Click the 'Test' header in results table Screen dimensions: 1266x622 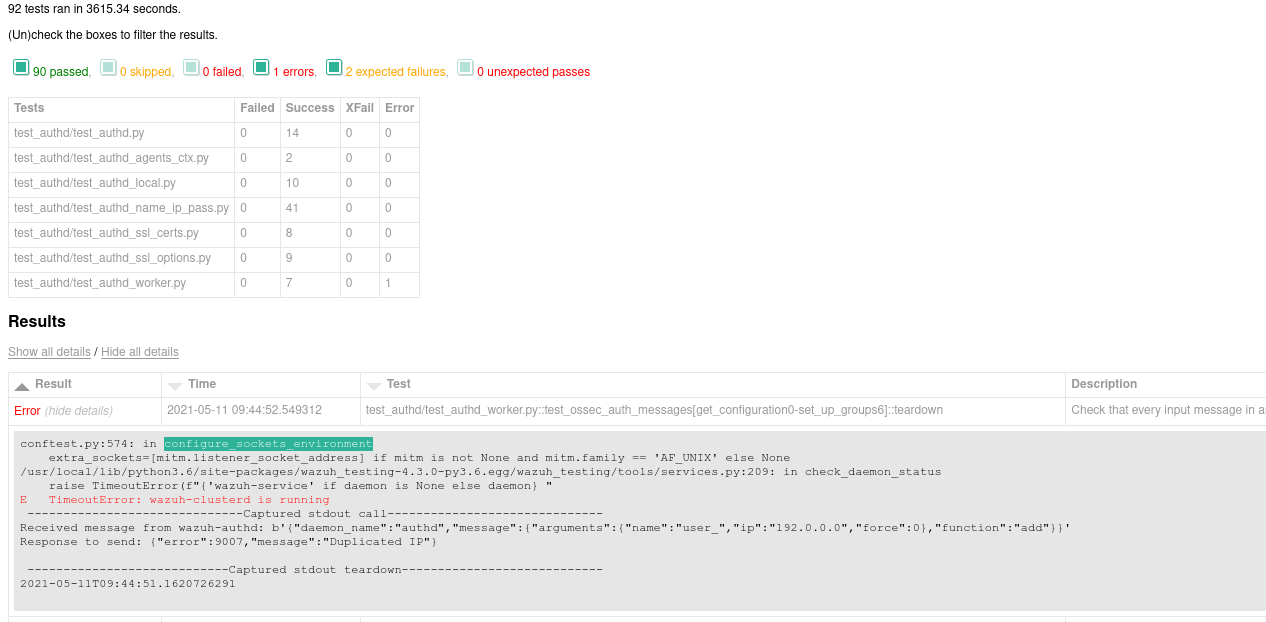pos(399,384)
